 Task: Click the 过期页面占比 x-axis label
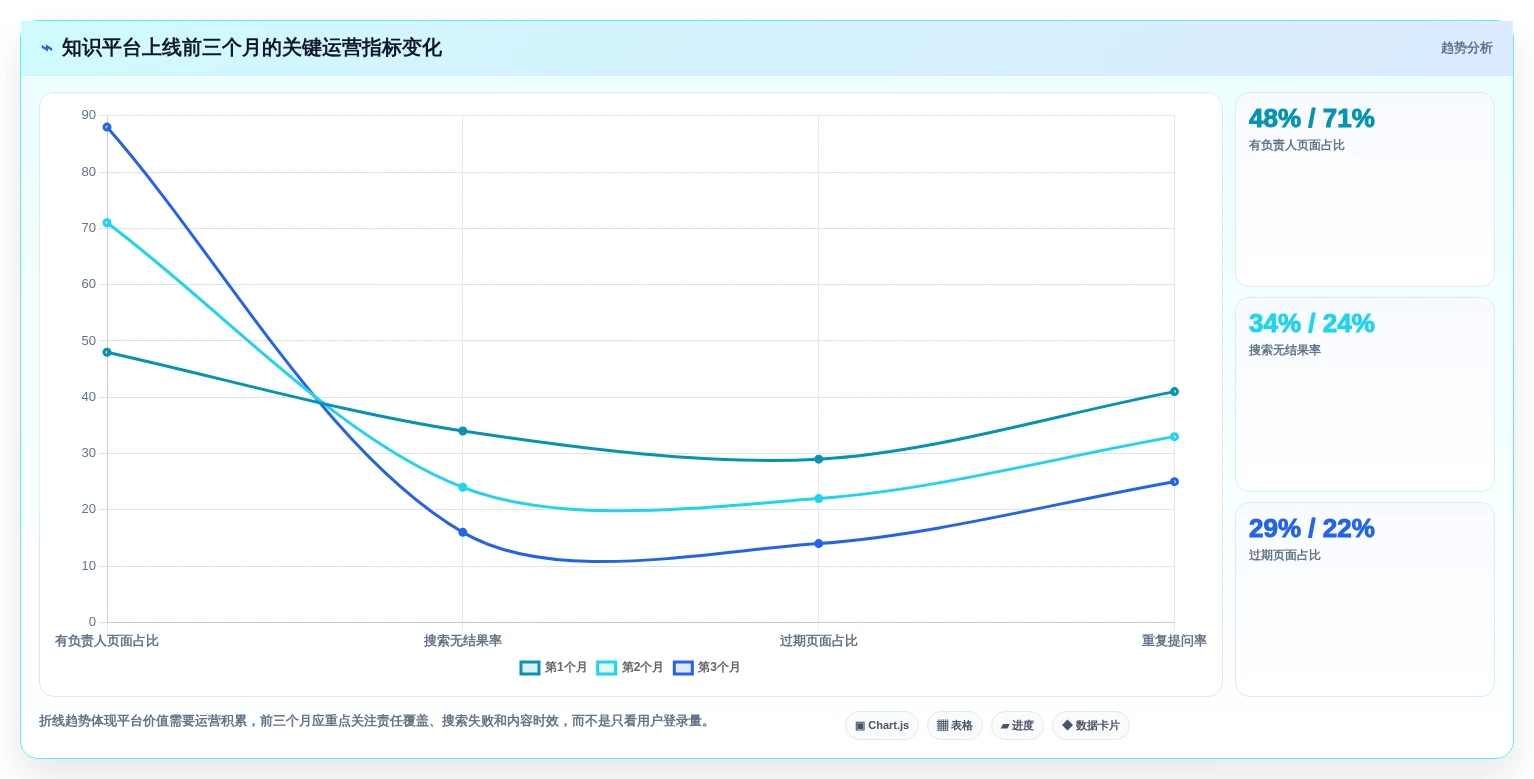tap(818, 641)
